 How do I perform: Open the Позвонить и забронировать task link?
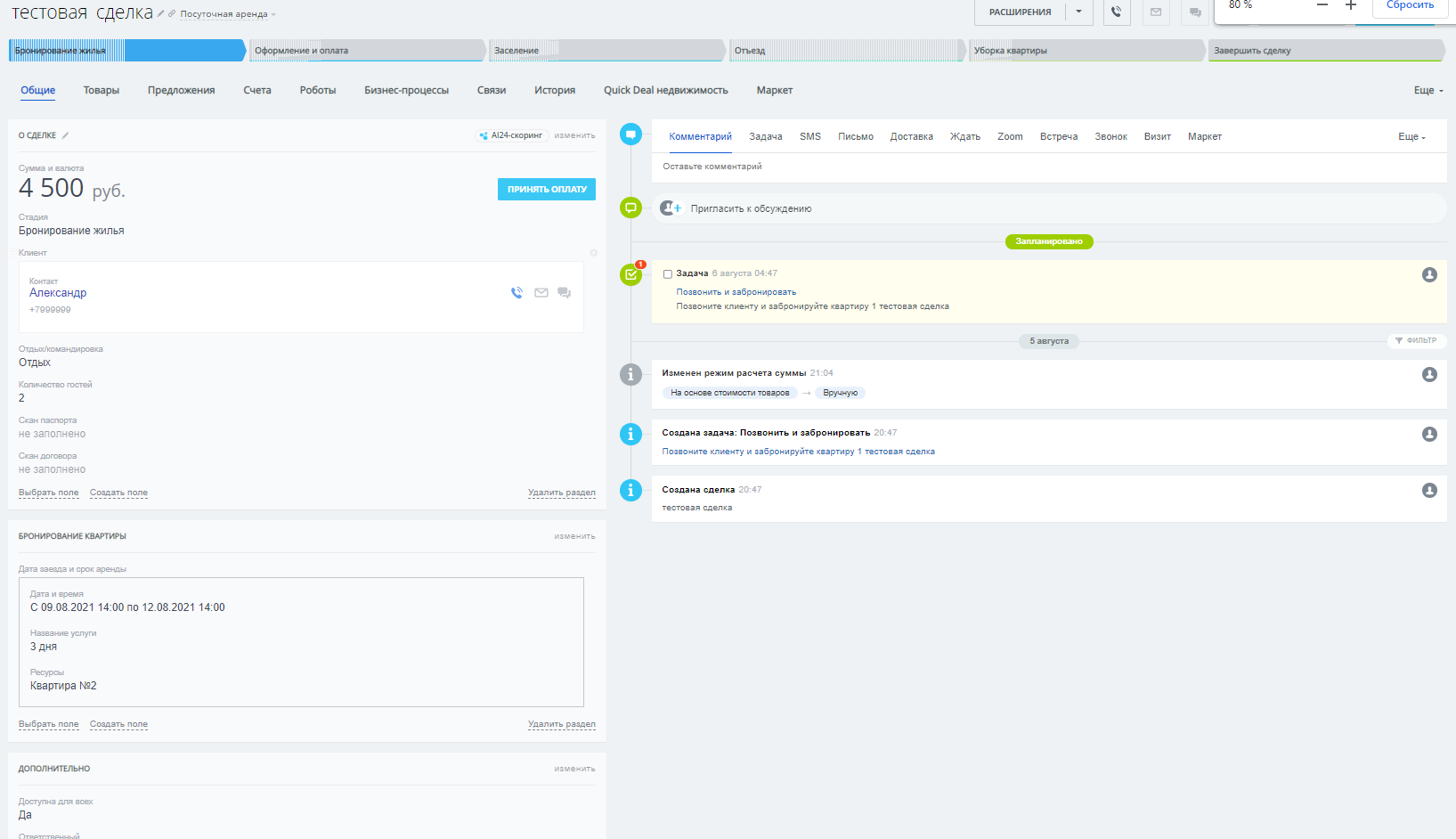pos(736,292)
